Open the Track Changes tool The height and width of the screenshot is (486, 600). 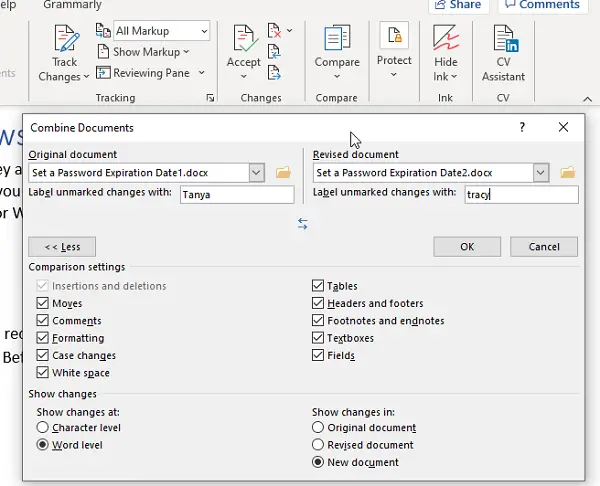[67, 38]
